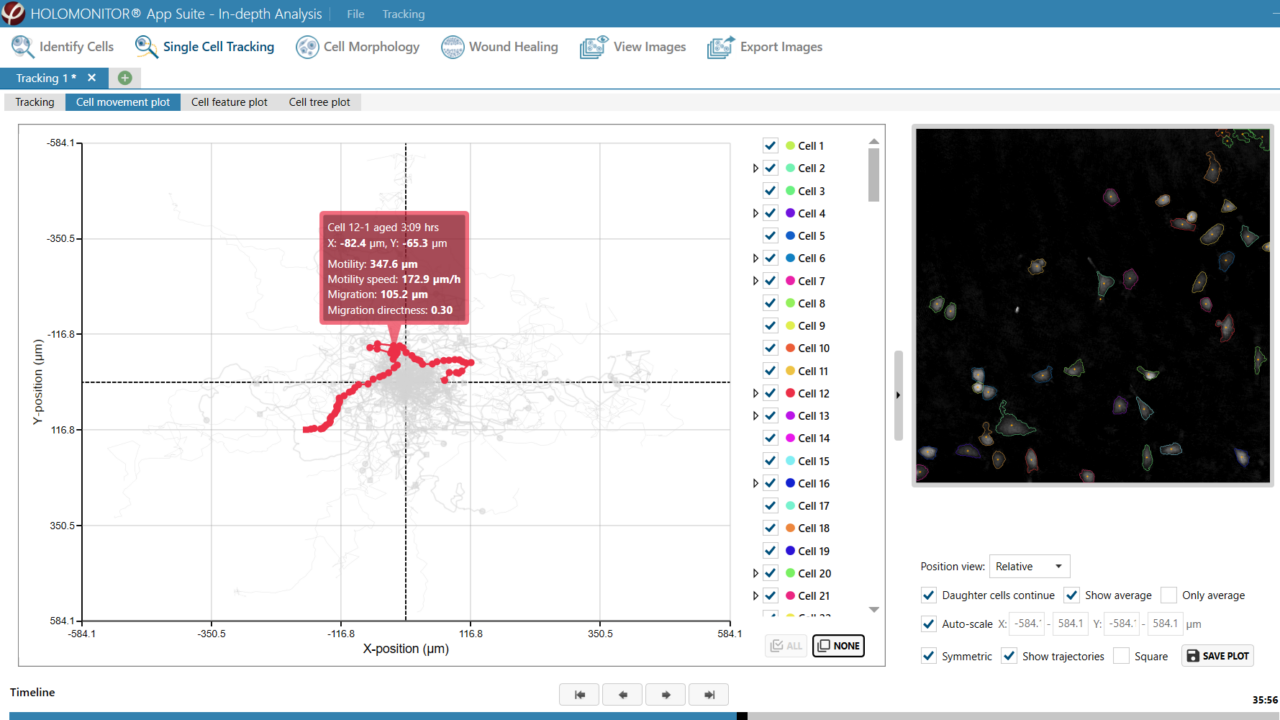Step forward one frame in the timeline

[665, 694]
